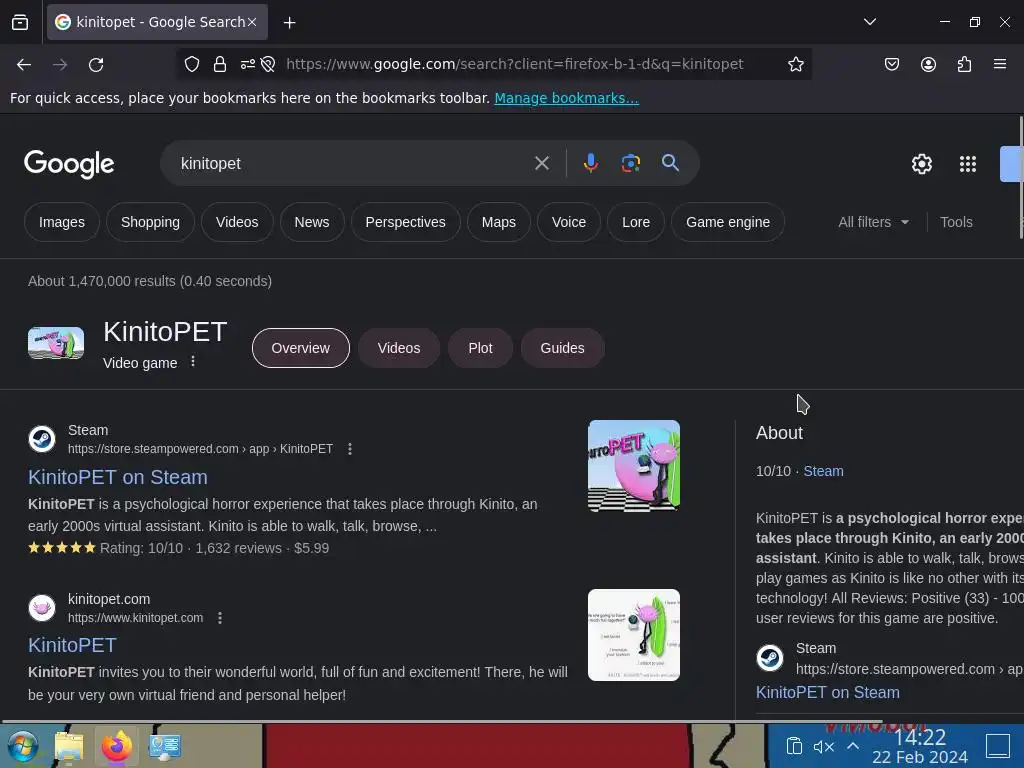Submit the search with the magnifier icon

[x=670, y=163]
